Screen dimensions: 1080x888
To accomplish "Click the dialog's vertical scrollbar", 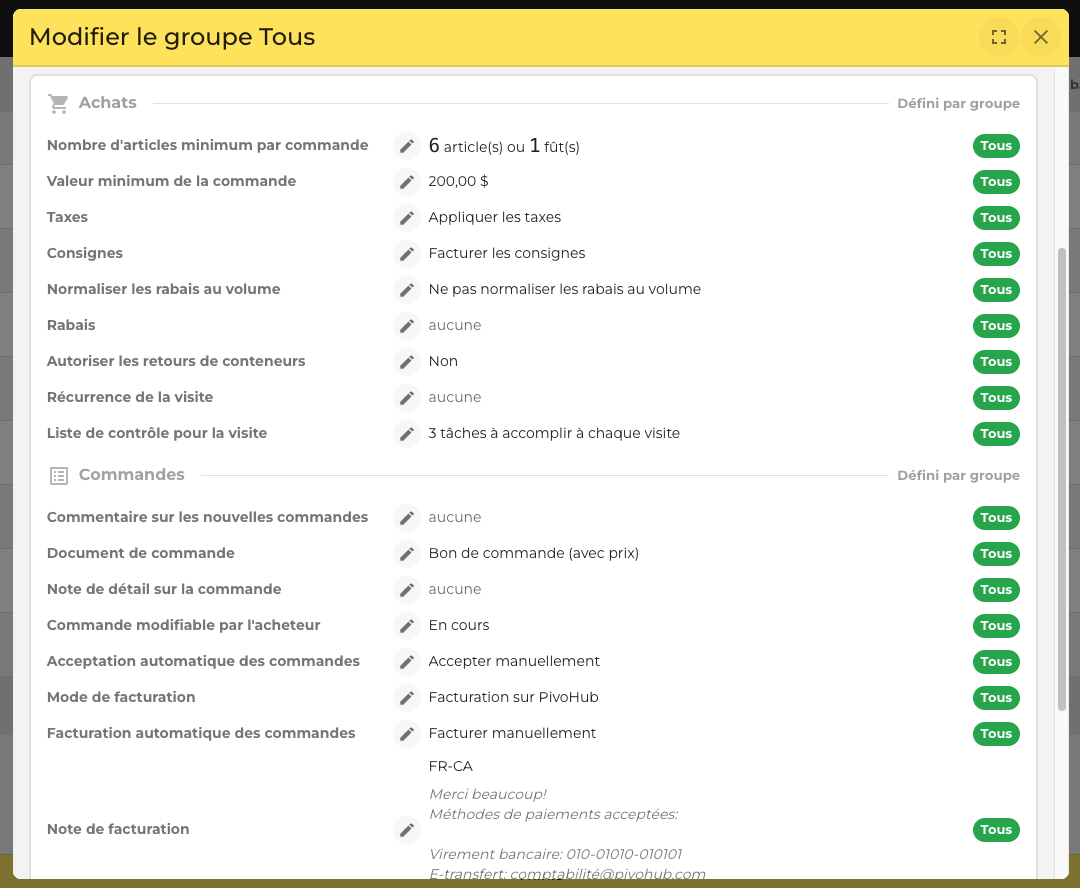I will point(1061,479).
